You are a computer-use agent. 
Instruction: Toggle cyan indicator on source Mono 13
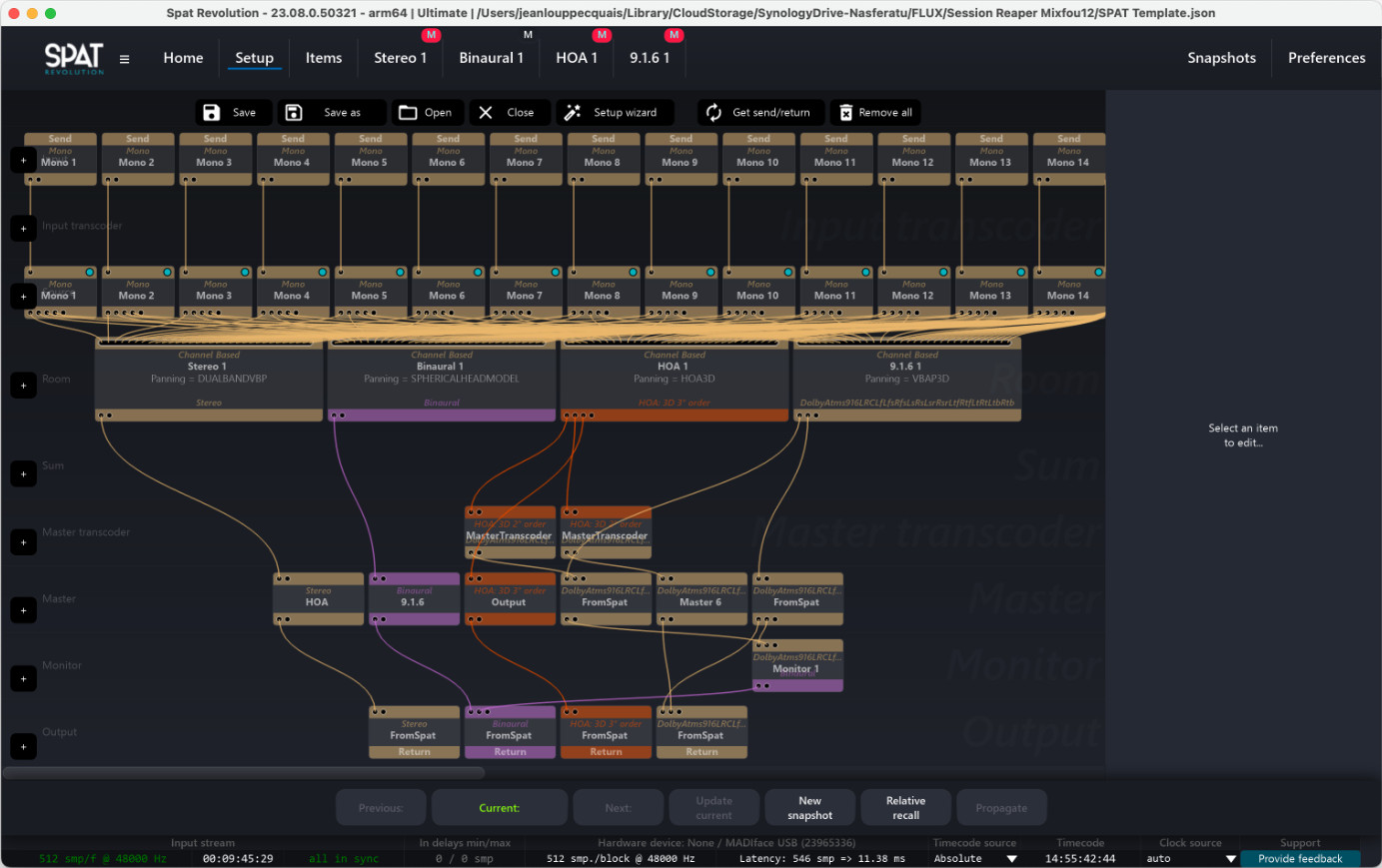pyautogui.click(x=1020, y=272)
